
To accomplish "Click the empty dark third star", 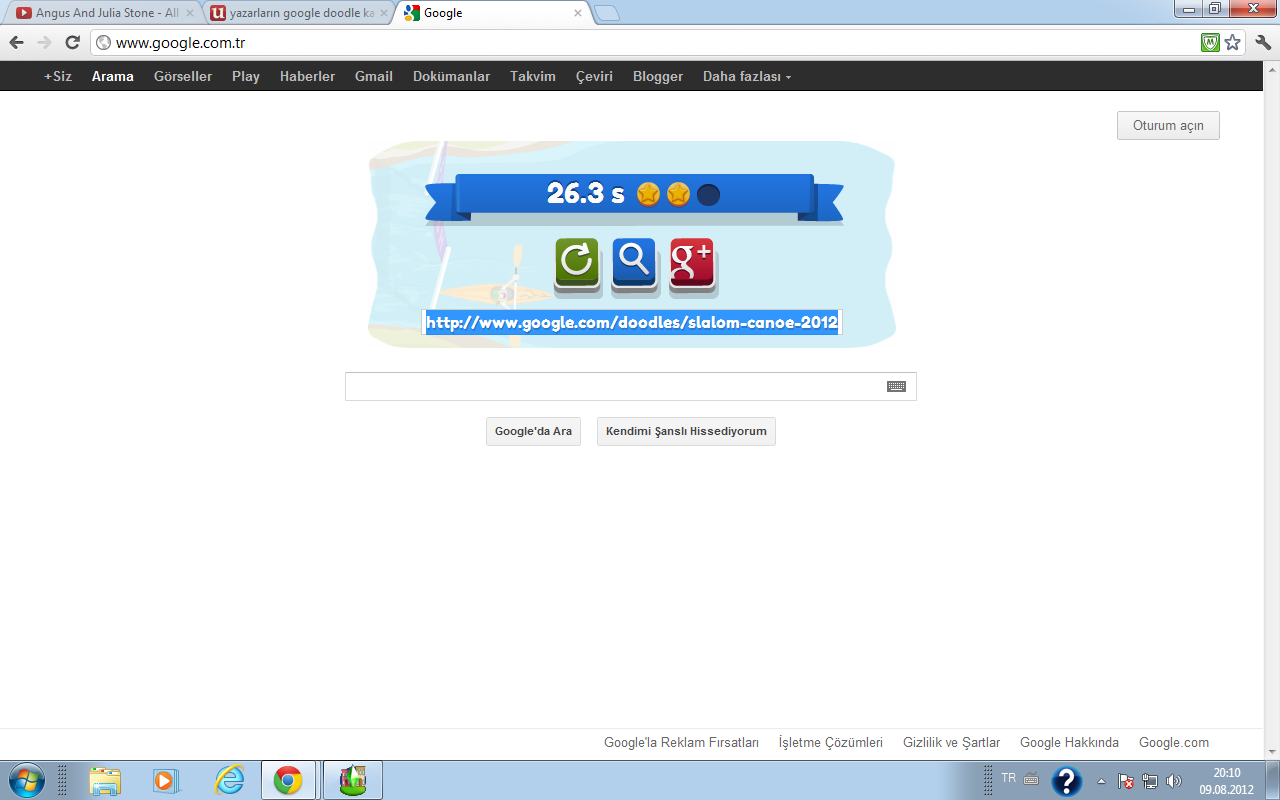I will tap(708, 195).
